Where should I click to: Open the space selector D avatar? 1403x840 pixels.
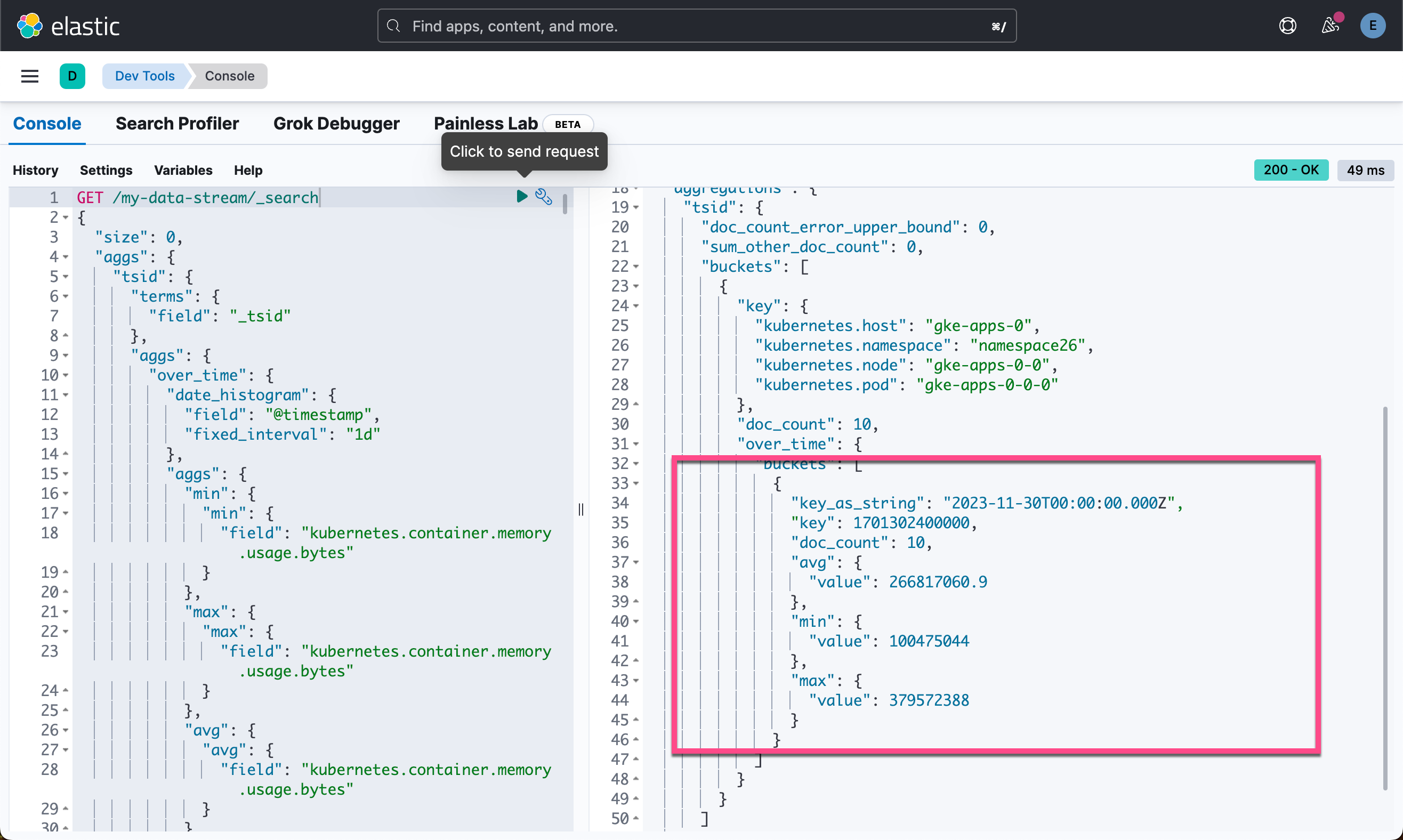72,76
